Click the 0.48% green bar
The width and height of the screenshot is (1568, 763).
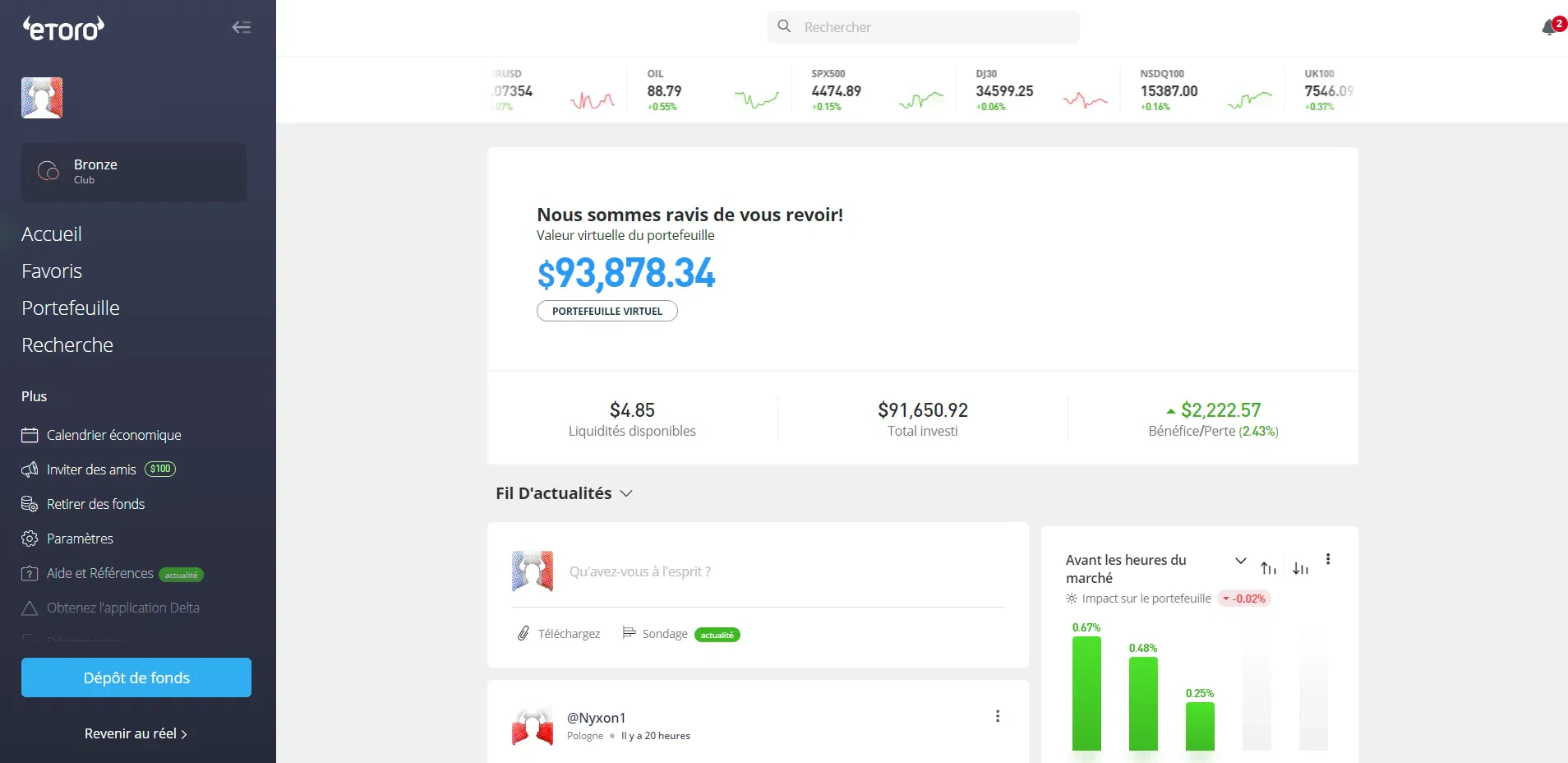(x=1143, y=704)
